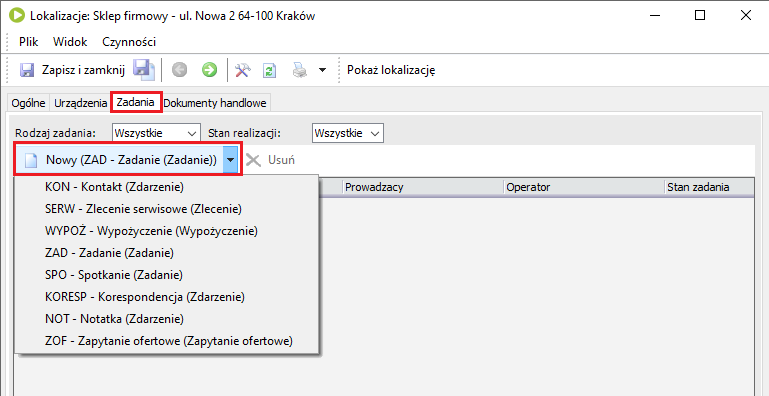
Task: Sort by the Operator column header
Action: tap(585, 187)
